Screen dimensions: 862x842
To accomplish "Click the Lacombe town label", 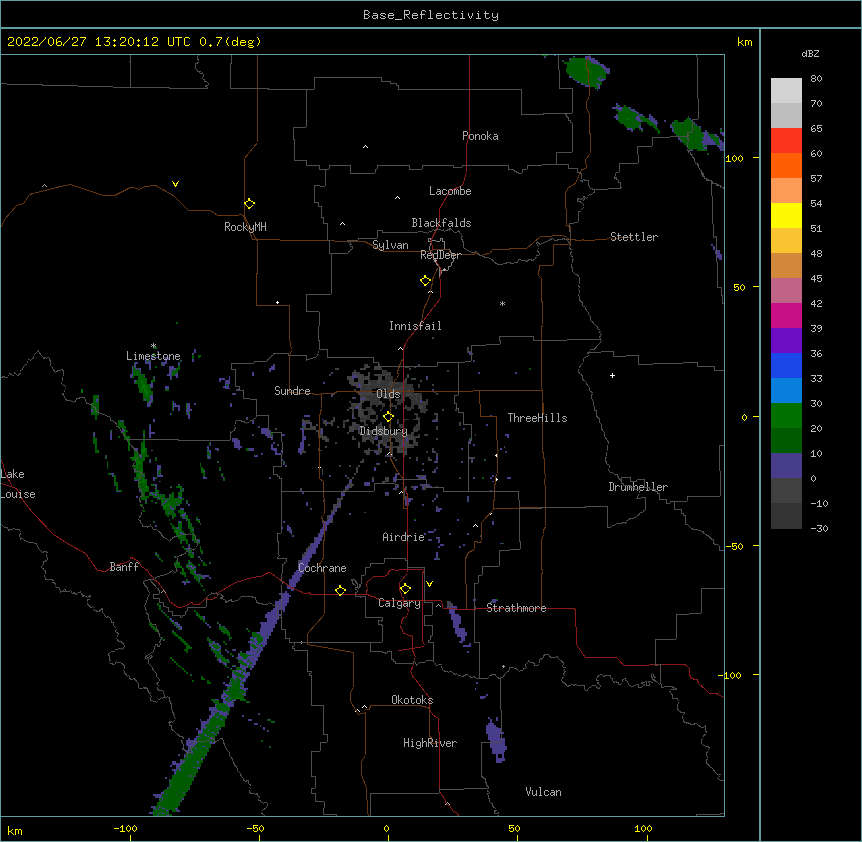I will (450, 191).
